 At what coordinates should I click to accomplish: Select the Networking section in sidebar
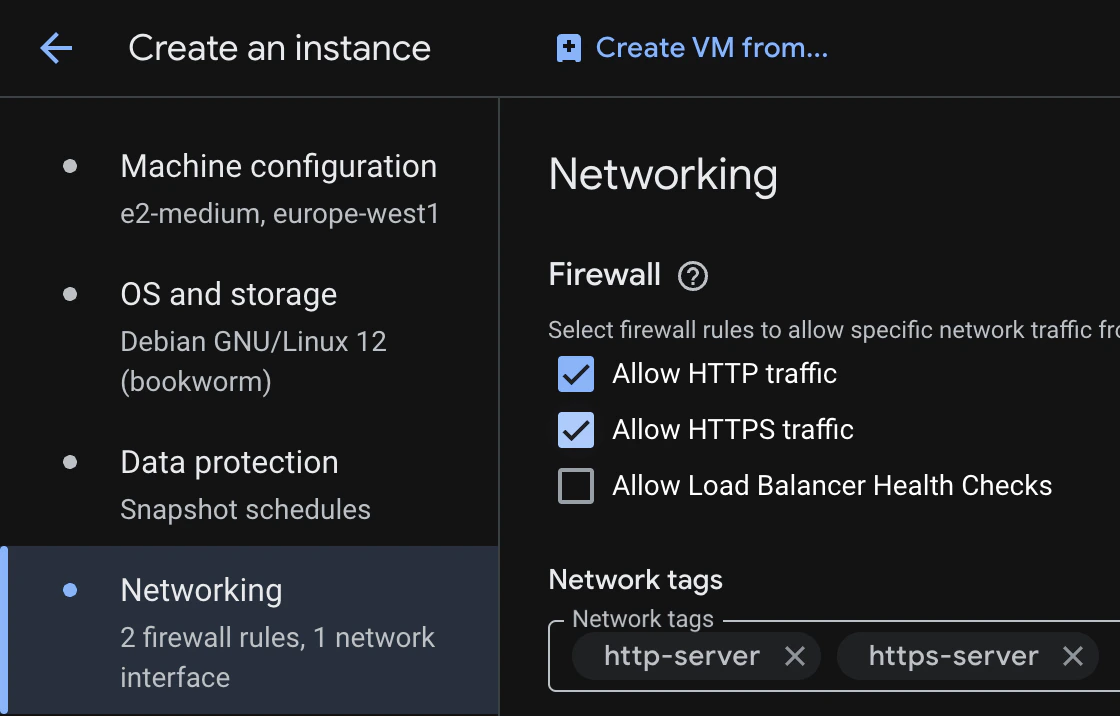[x=249, y=630]
